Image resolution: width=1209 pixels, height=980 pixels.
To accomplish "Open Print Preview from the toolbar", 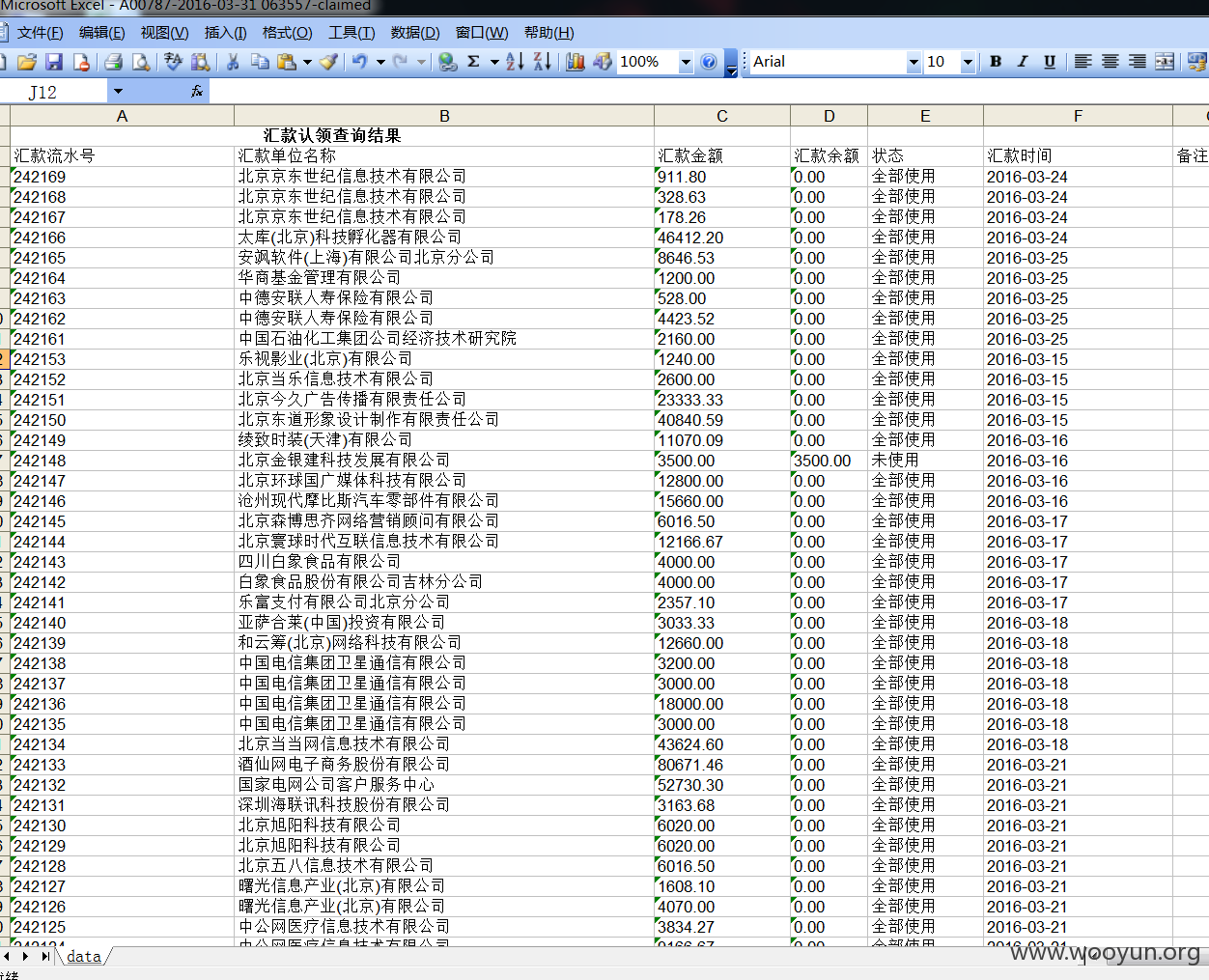I will (x=141, y=62).
